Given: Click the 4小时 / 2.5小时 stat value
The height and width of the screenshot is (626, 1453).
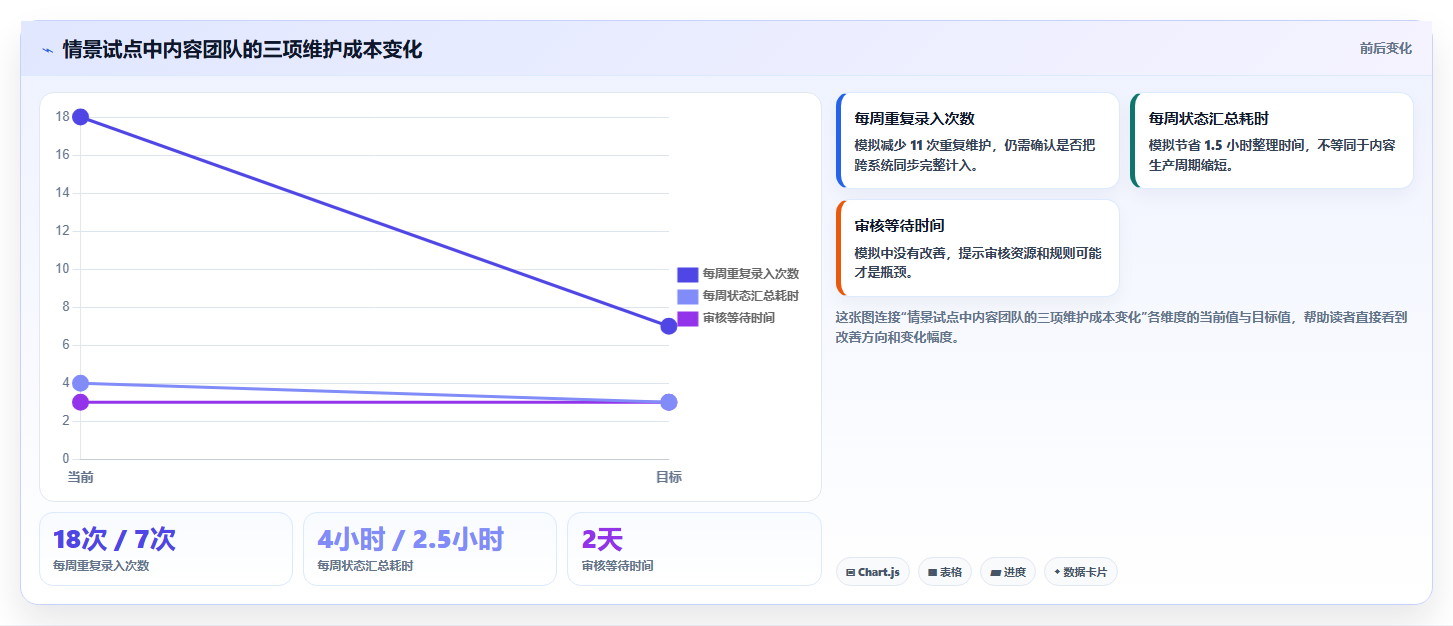Looking at the screenshot, I should 410,540.
